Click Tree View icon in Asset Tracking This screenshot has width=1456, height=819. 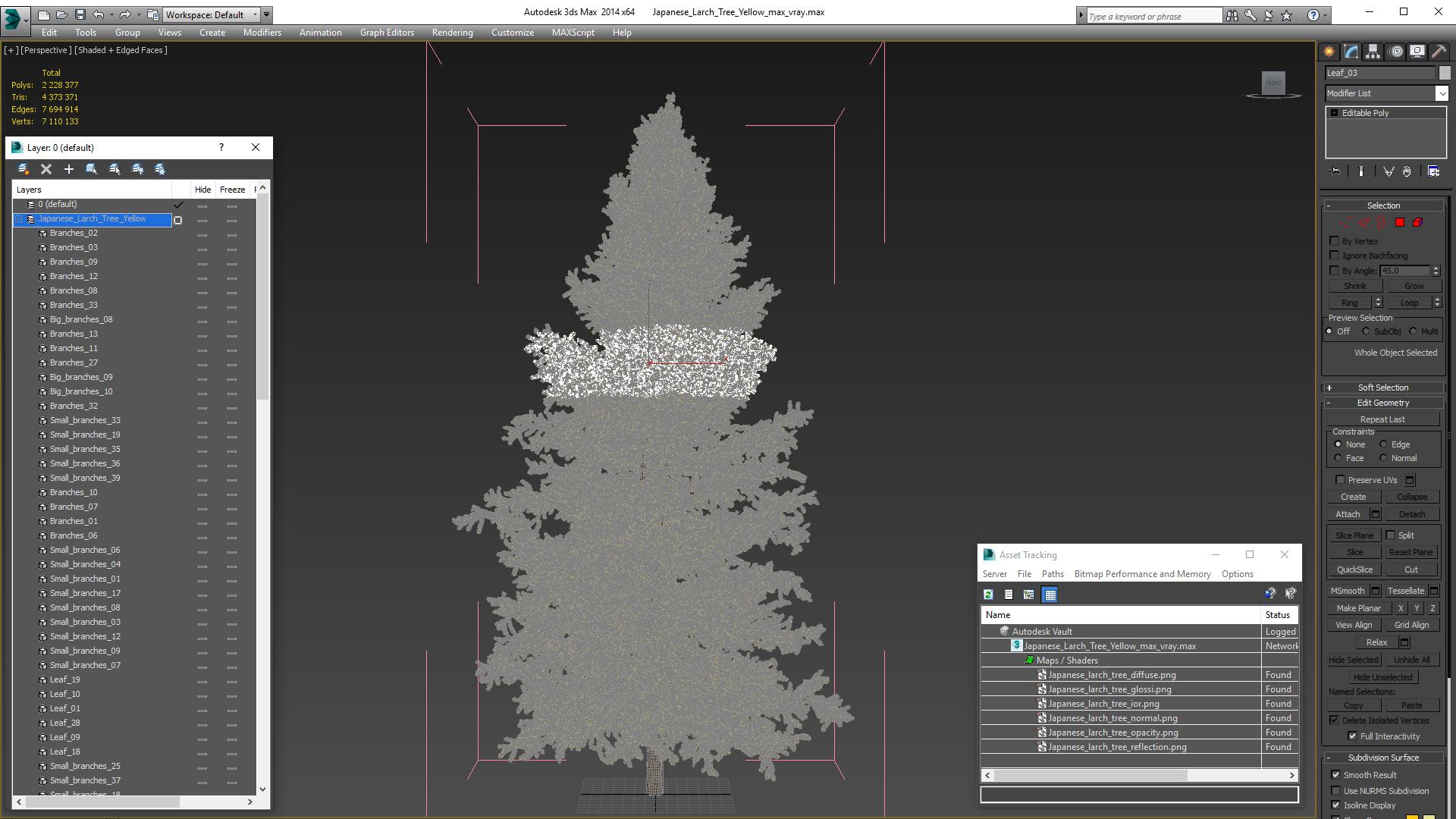tap(1029, 595)
